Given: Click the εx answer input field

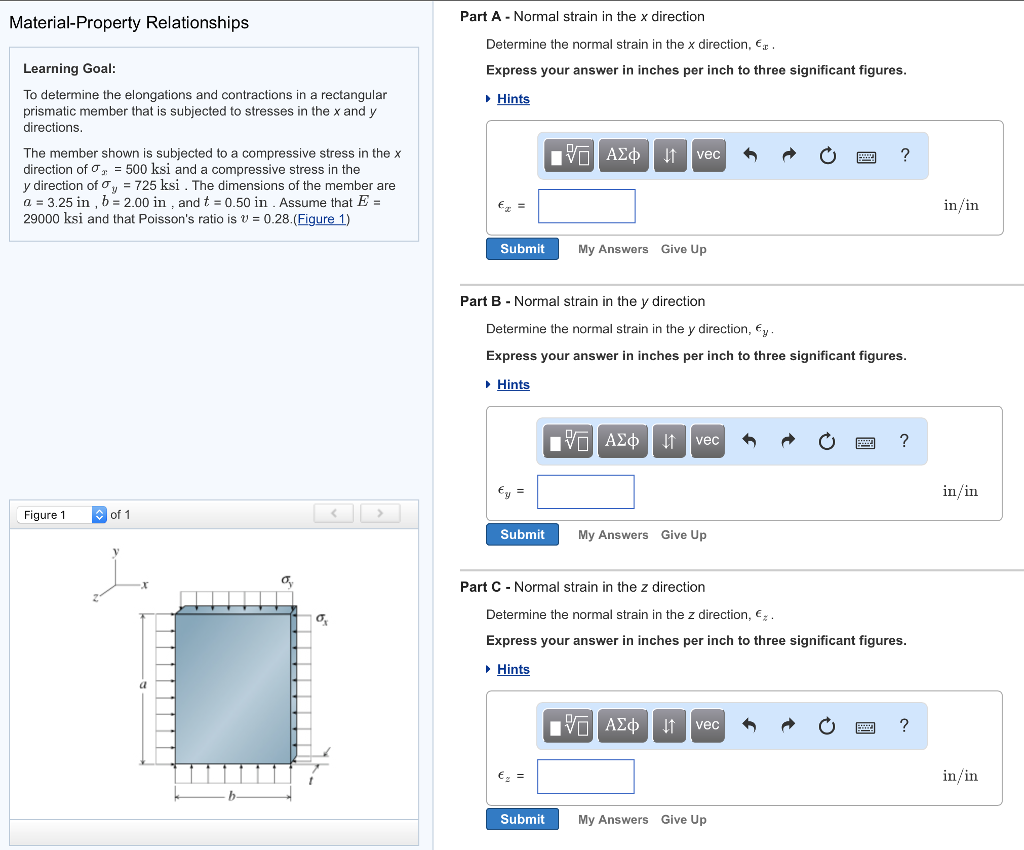Looking at the screenshot, I should [x=586, y=206].
